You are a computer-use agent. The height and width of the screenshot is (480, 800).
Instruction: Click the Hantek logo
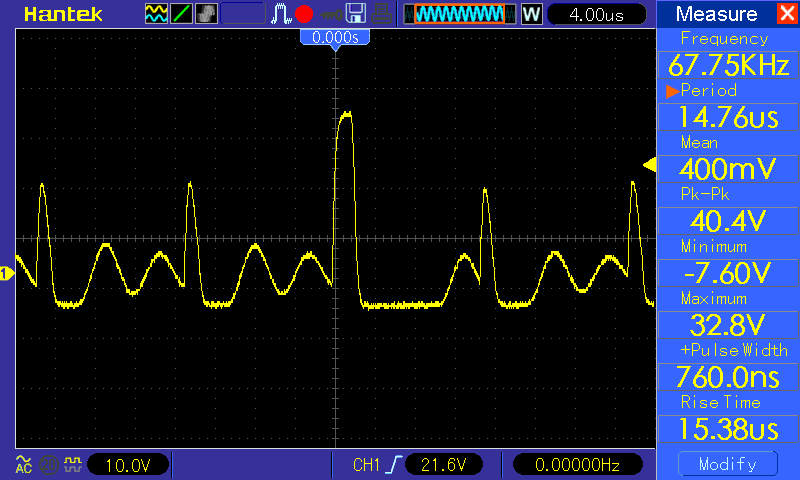pos(63,14)
